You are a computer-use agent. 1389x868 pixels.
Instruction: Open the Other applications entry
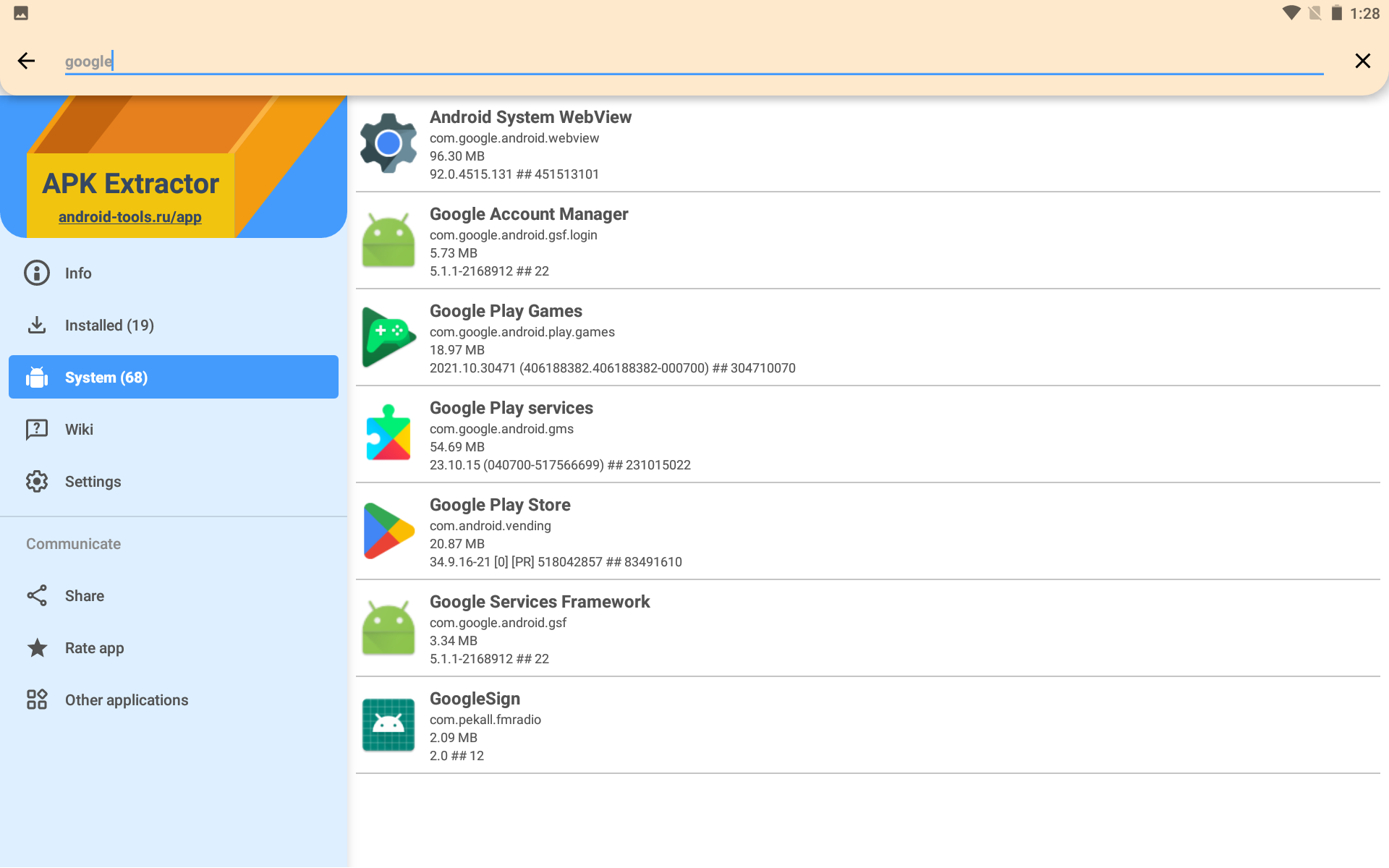(x=174, y=700)
